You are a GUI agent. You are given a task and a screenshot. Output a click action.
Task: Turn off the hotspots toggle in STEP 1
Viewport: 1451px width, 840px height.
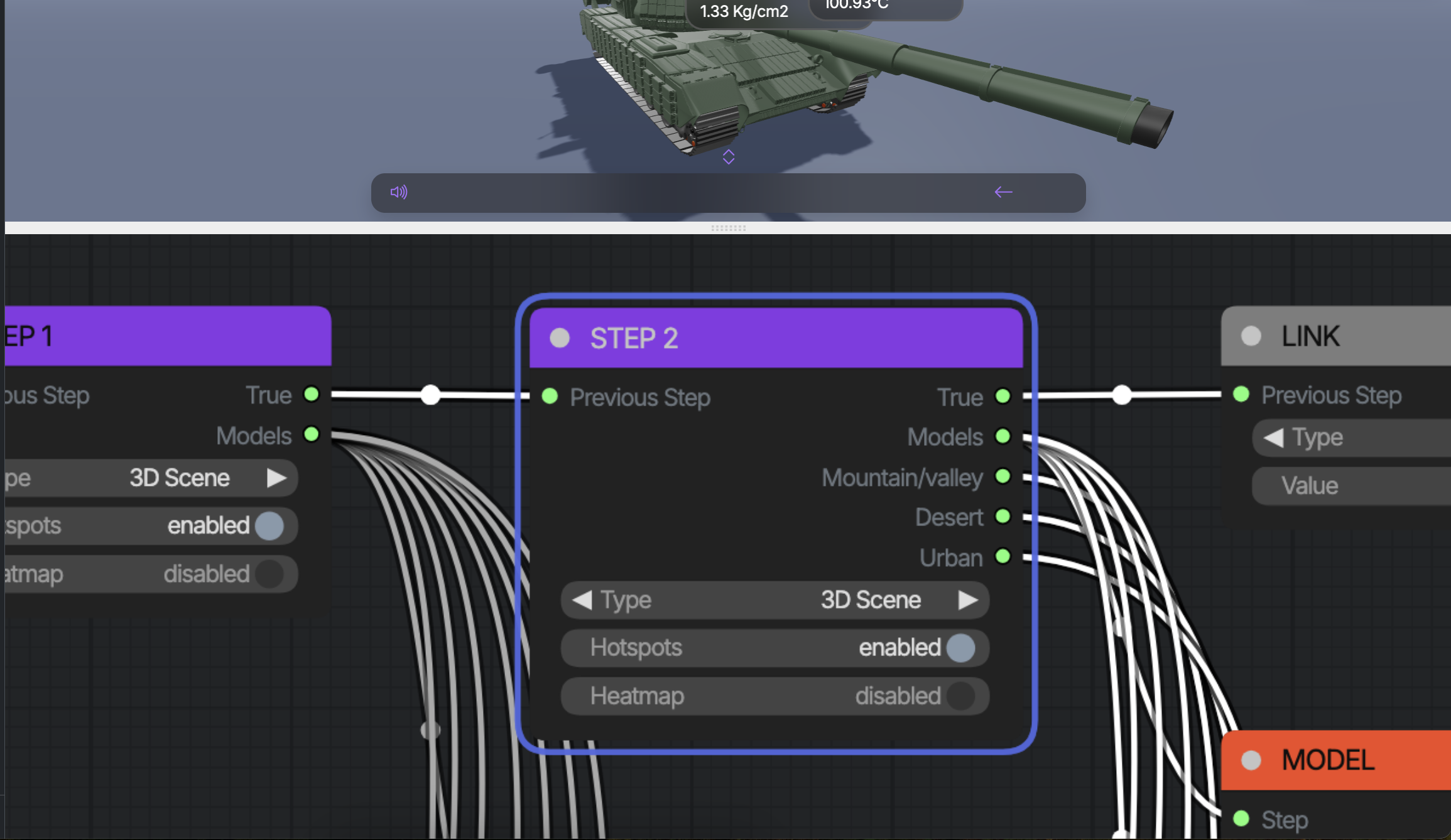269,525
